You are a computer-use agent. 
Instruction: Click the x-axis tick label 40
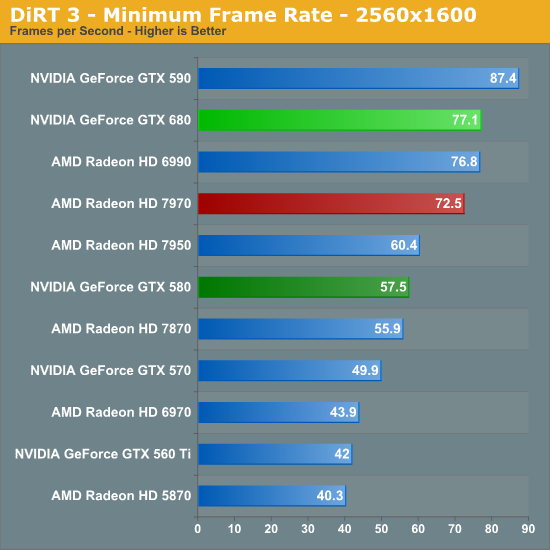[x=344, y=529]
